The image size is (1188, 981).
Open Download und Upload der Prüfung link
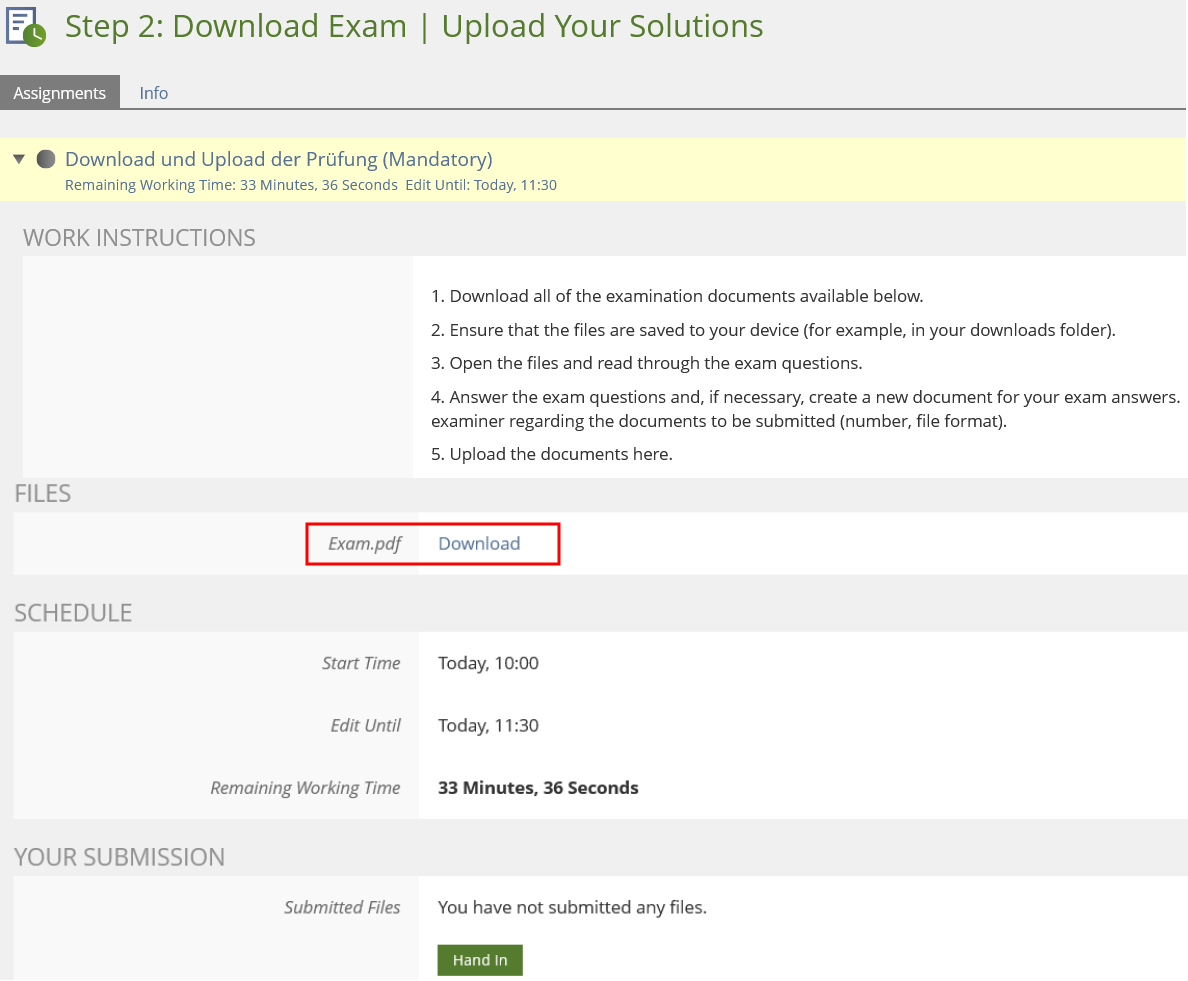pyautogui.click(x=278, y=159)
